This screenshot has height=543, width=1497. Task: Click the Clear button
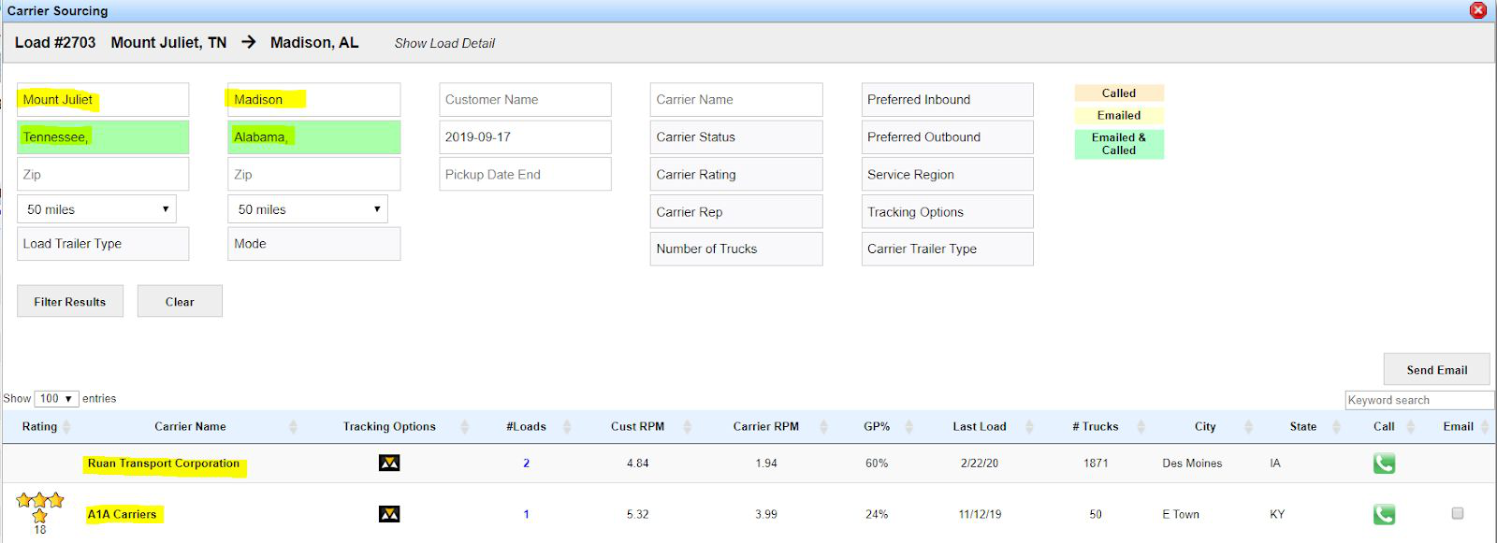point(180,301)
